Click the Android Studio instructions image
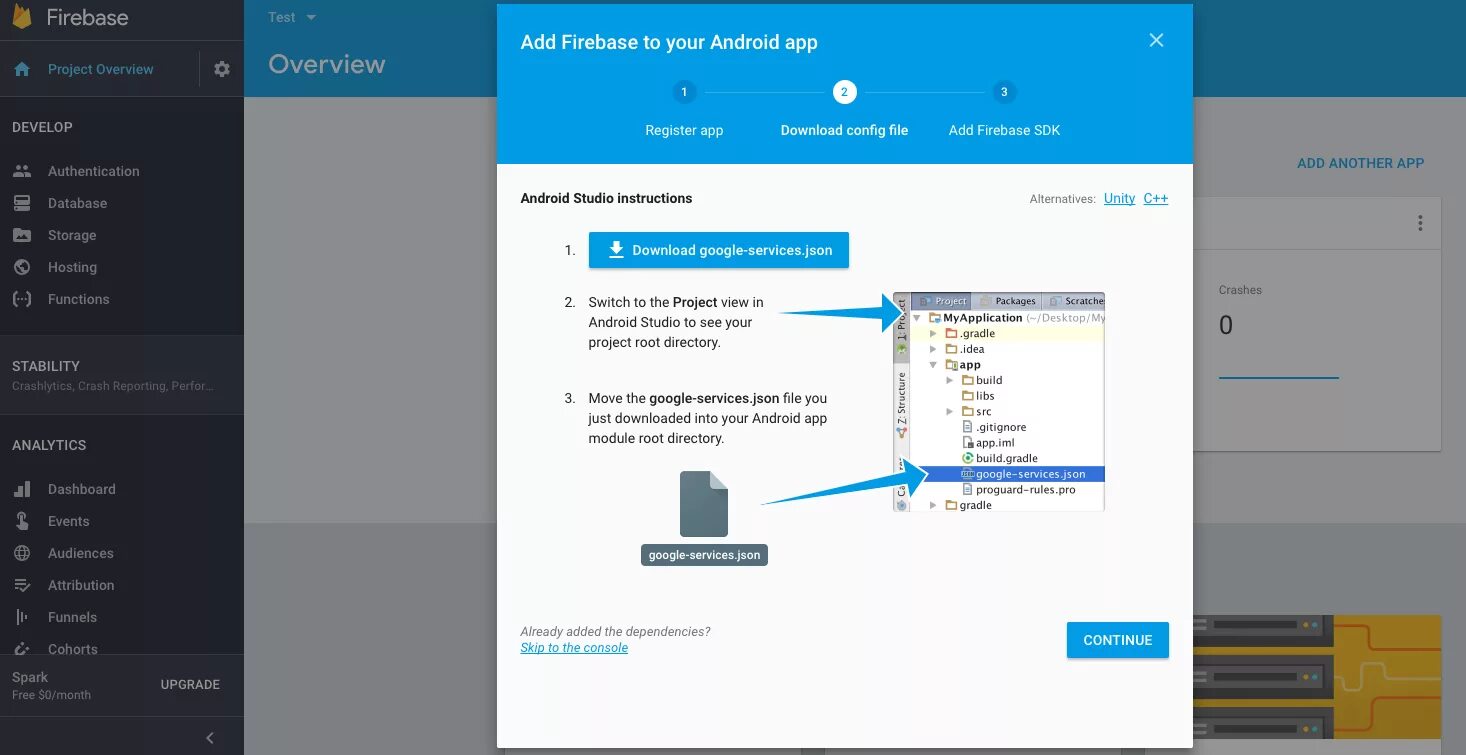 click(x=999, y=402)
